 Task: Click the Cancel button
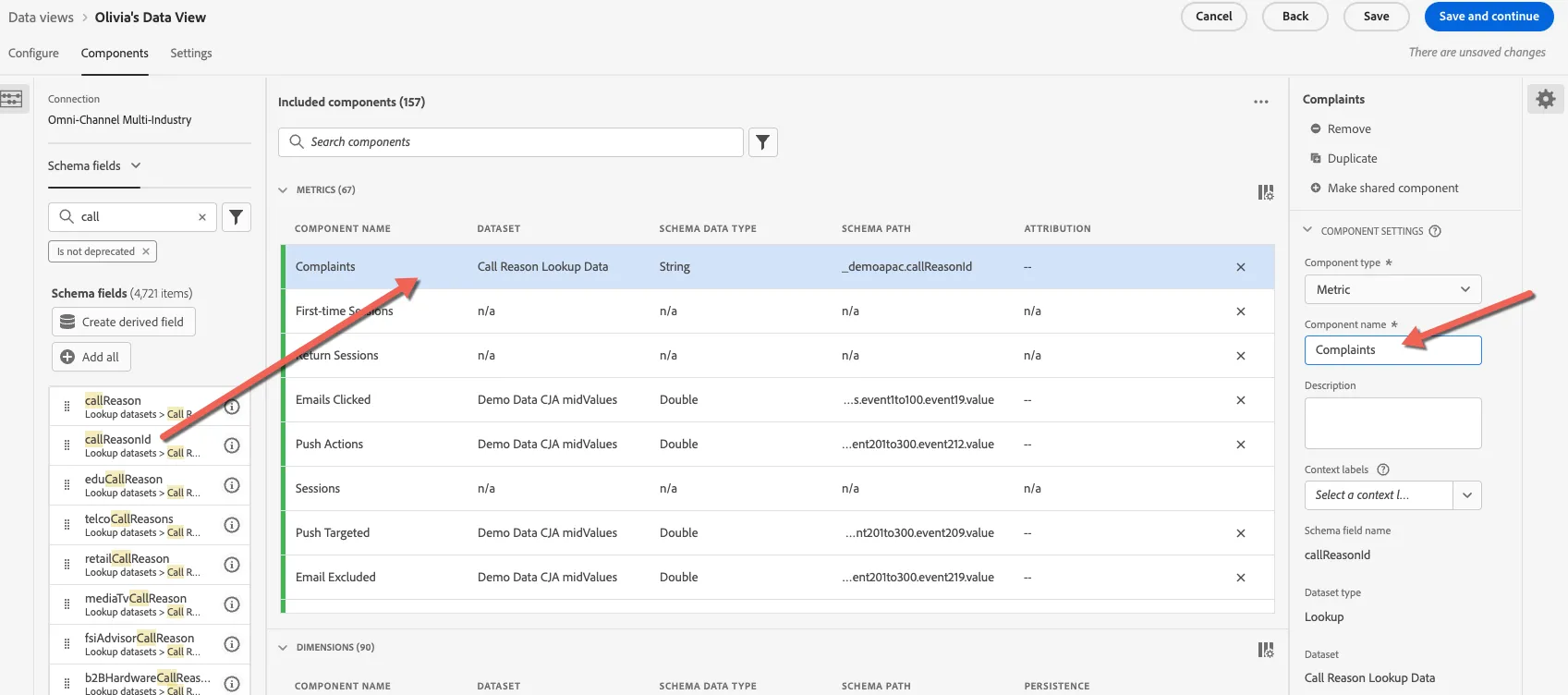click(1213, 17)
